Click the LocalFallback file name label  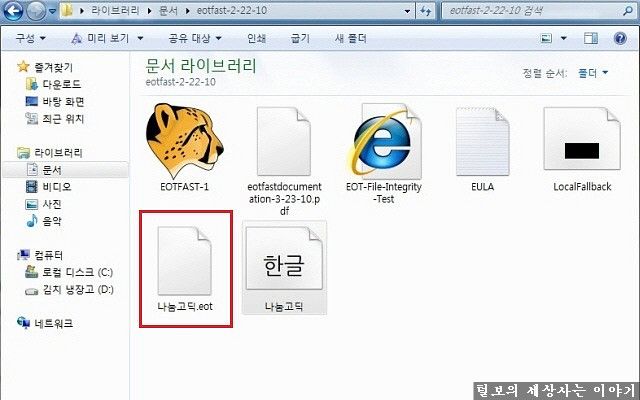click(582, 187)
